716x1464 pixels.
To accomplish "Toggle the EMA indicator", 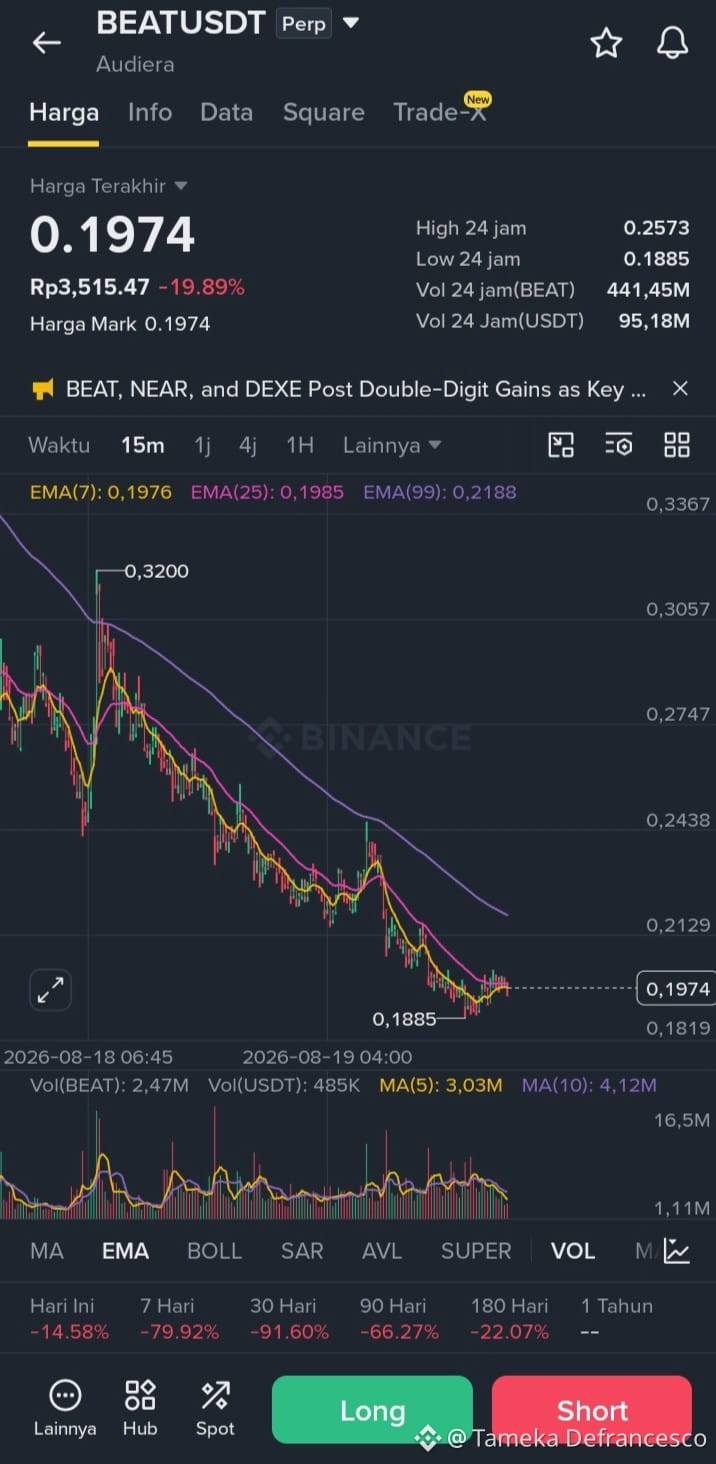I will point(126,1251).
